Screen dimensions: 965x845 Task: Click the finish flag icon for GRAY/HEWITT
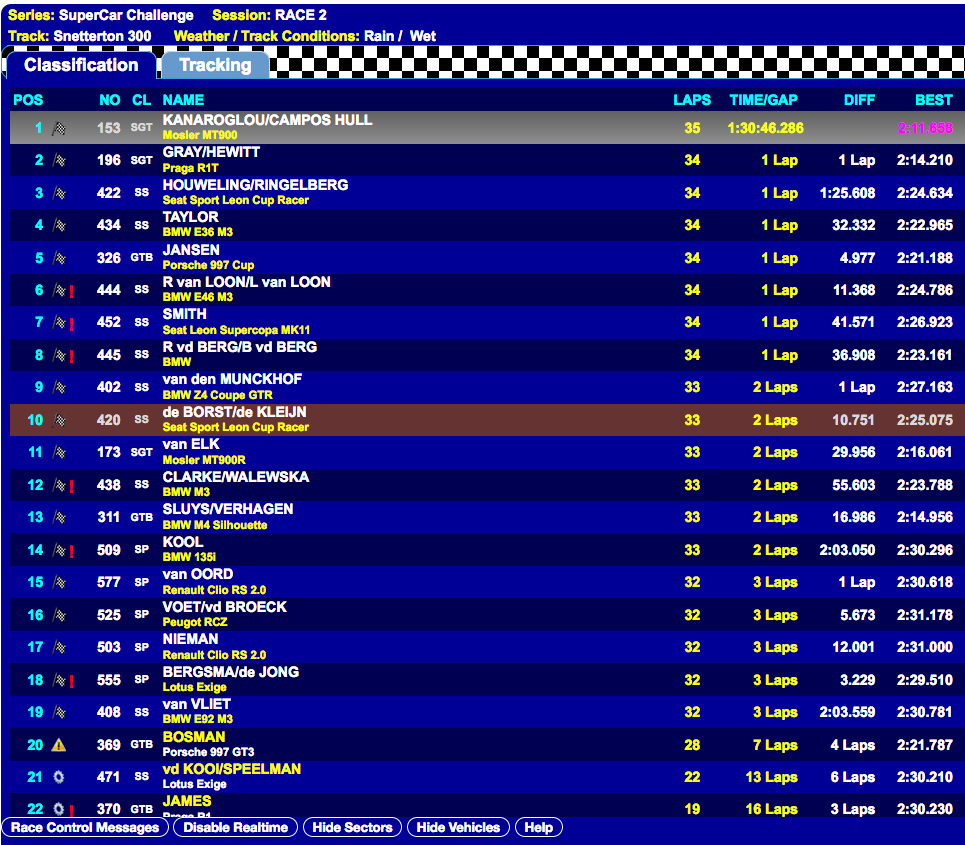(59, 160)
